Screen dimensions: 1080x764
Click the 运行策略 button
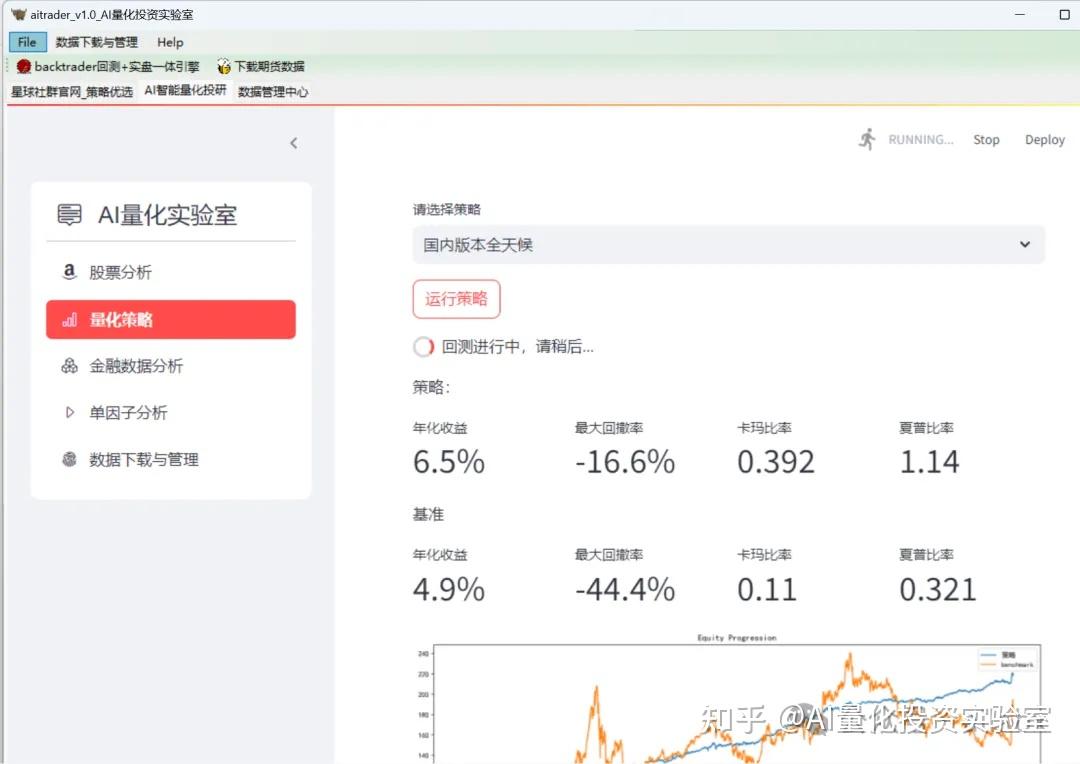click(456, 298)
